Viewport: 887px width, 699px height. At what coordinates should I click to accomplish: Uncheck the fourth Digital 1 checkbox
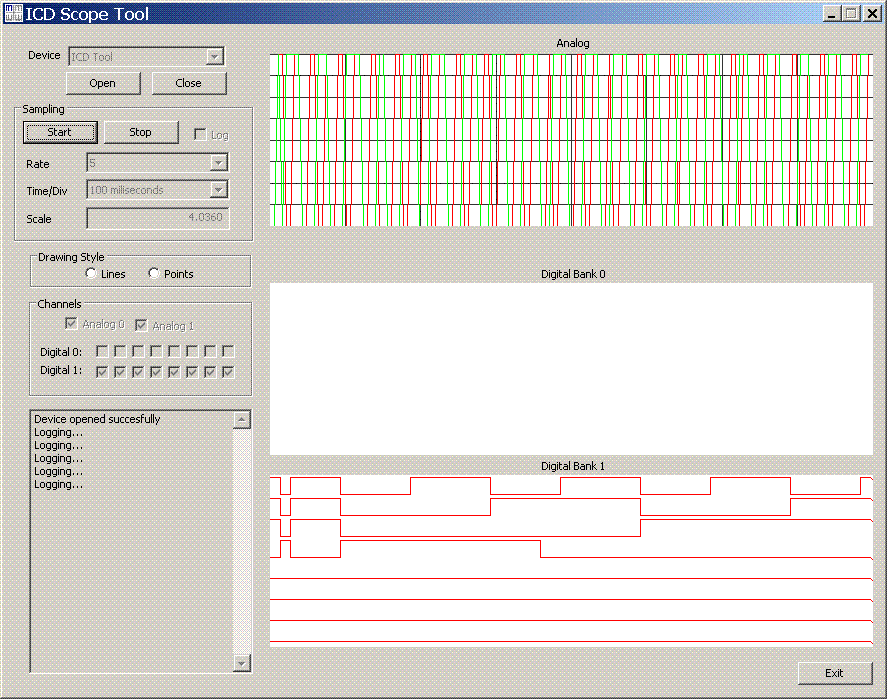coord(156,372)
